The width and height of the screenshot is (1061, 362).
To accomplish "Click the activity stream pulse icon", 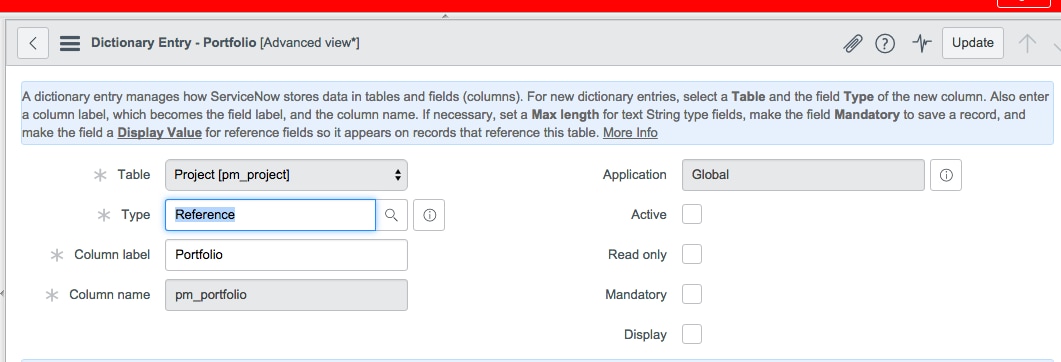I will 922,43.
